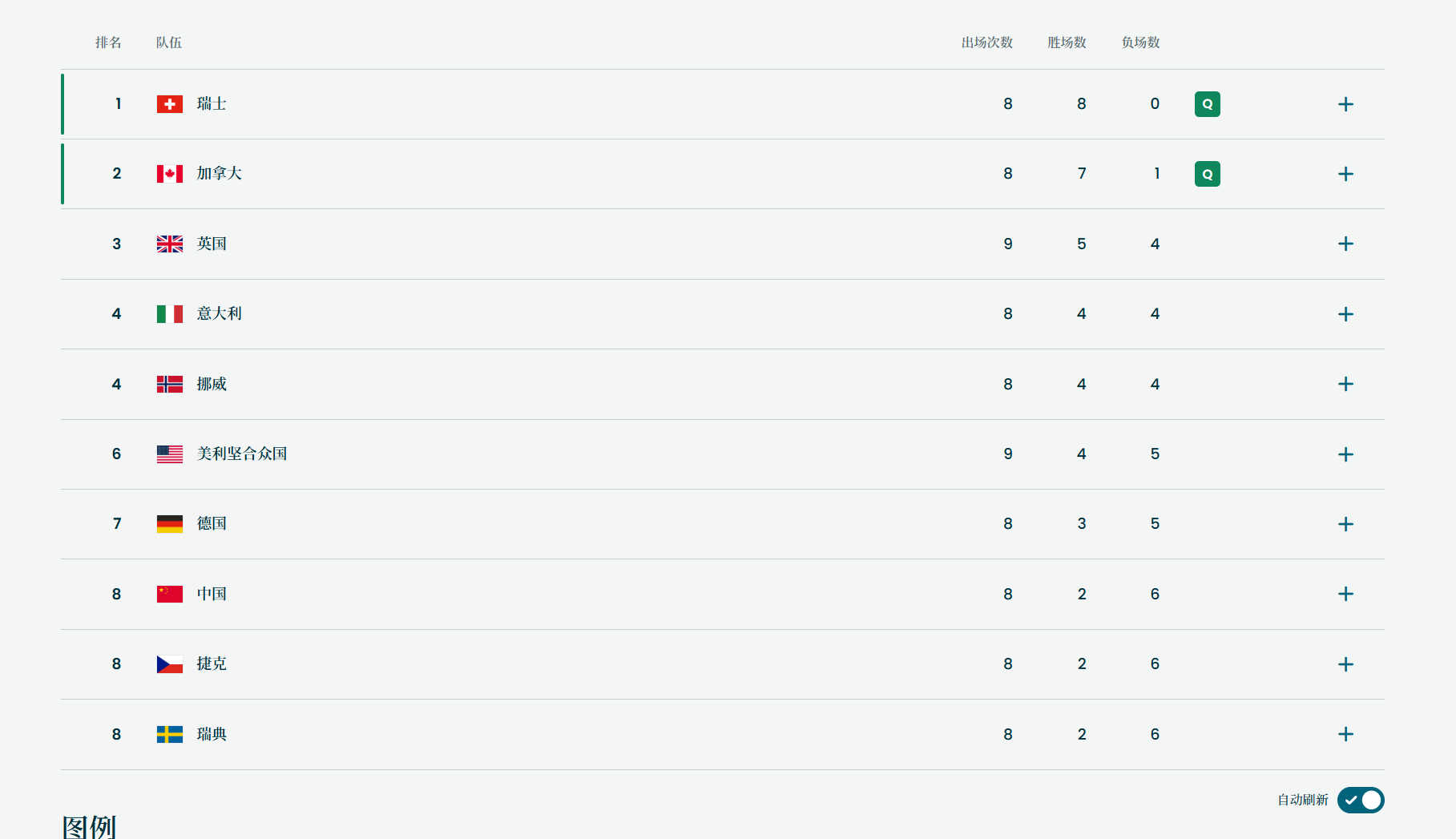Click the Germany flag icon
Image resolution: width=1456 pixels, height=839 pixels.
pyautogui.click(x=170, y=524)
